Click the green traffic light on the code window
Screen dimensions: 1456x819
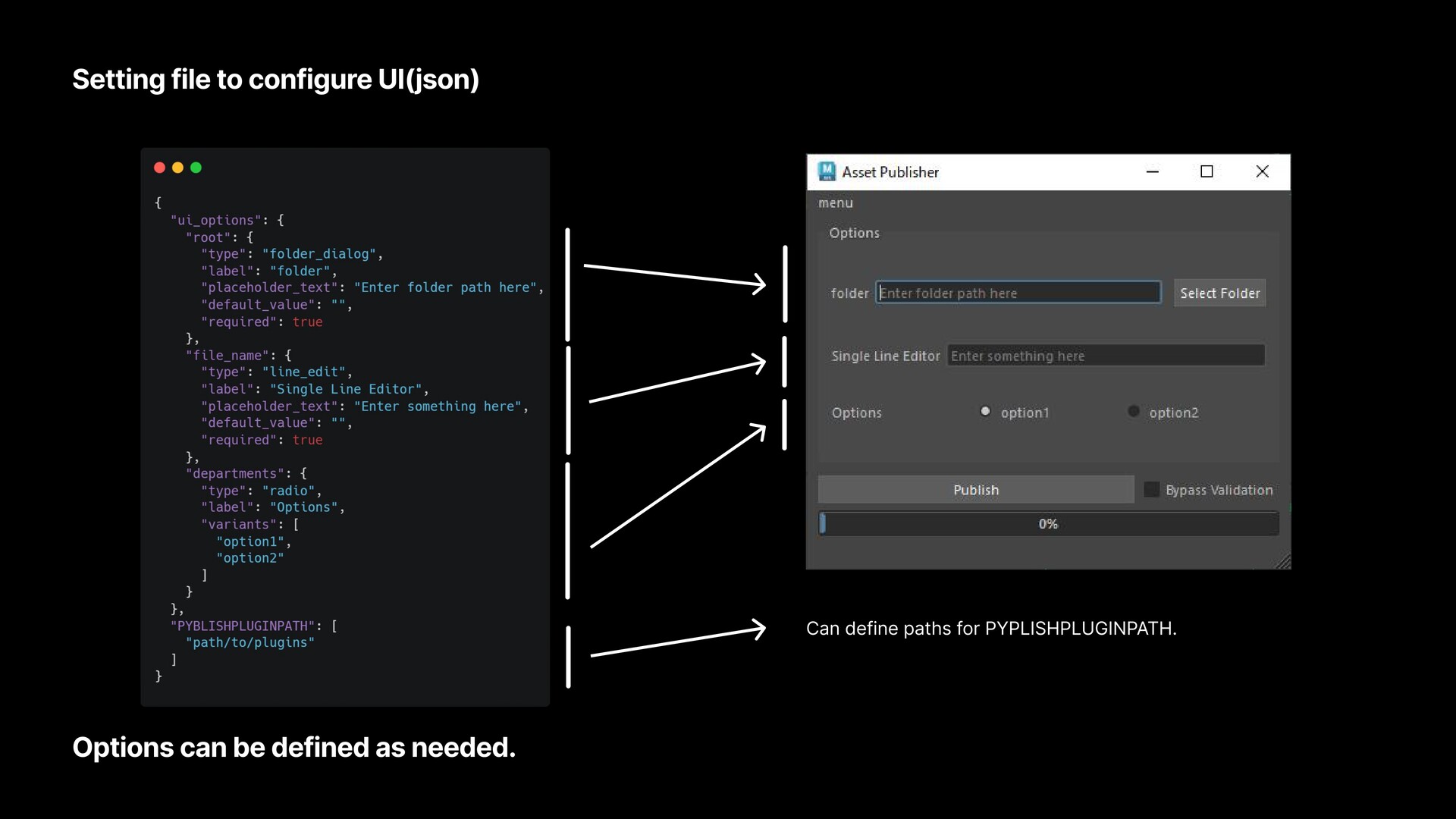click(196, 168)
